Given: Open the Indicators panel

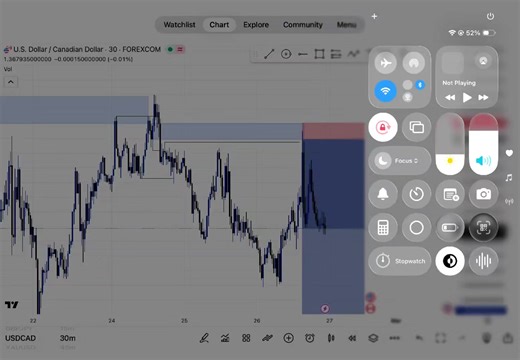Looking at the screenshot, I should pyautogui.click(x=225, y=338).
